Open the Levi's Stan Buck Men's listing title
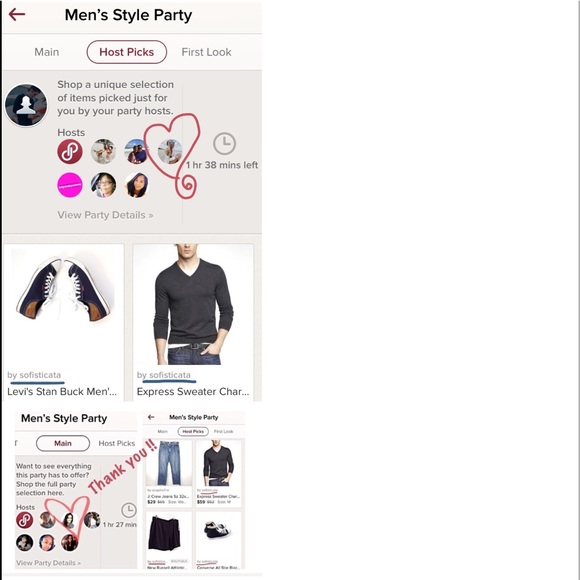 coord(62,392)
